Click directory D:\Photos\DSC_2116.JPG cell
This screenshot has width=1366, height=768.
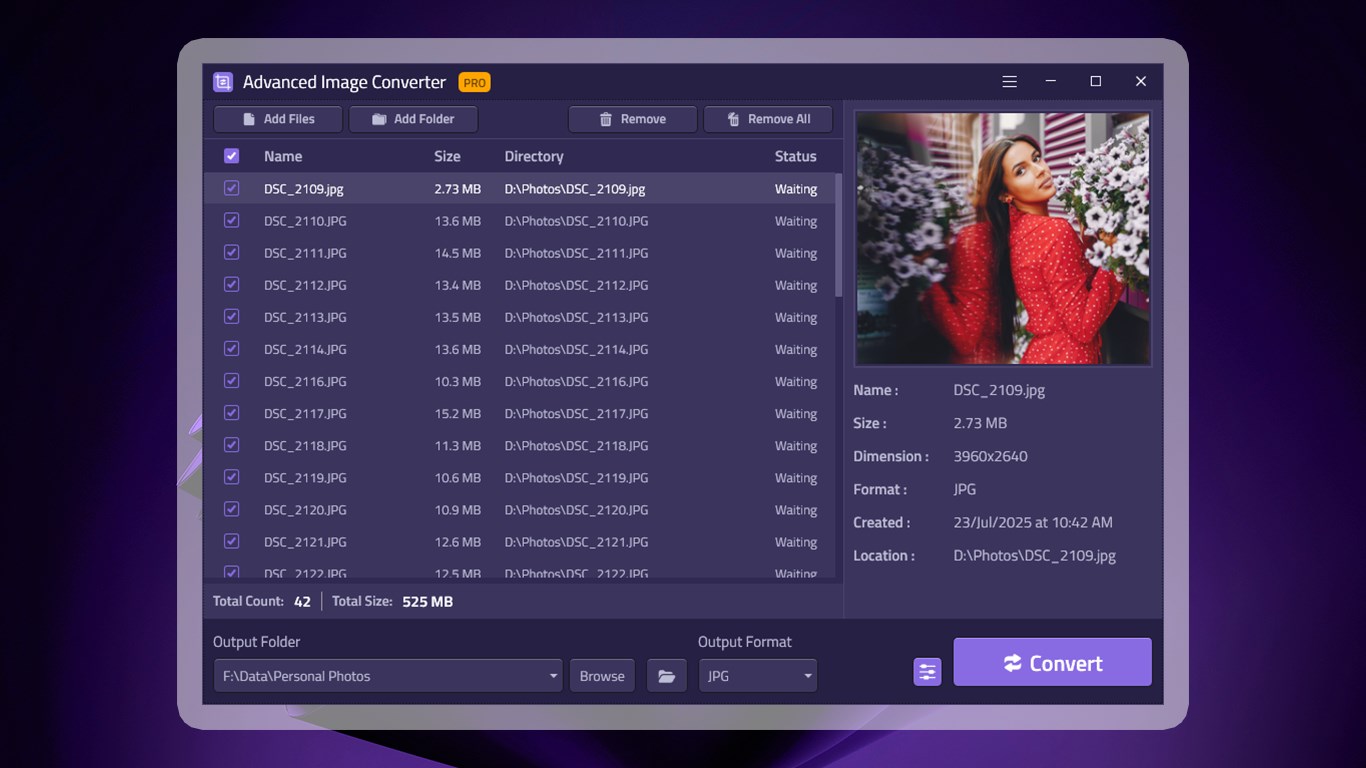[576, 381]
